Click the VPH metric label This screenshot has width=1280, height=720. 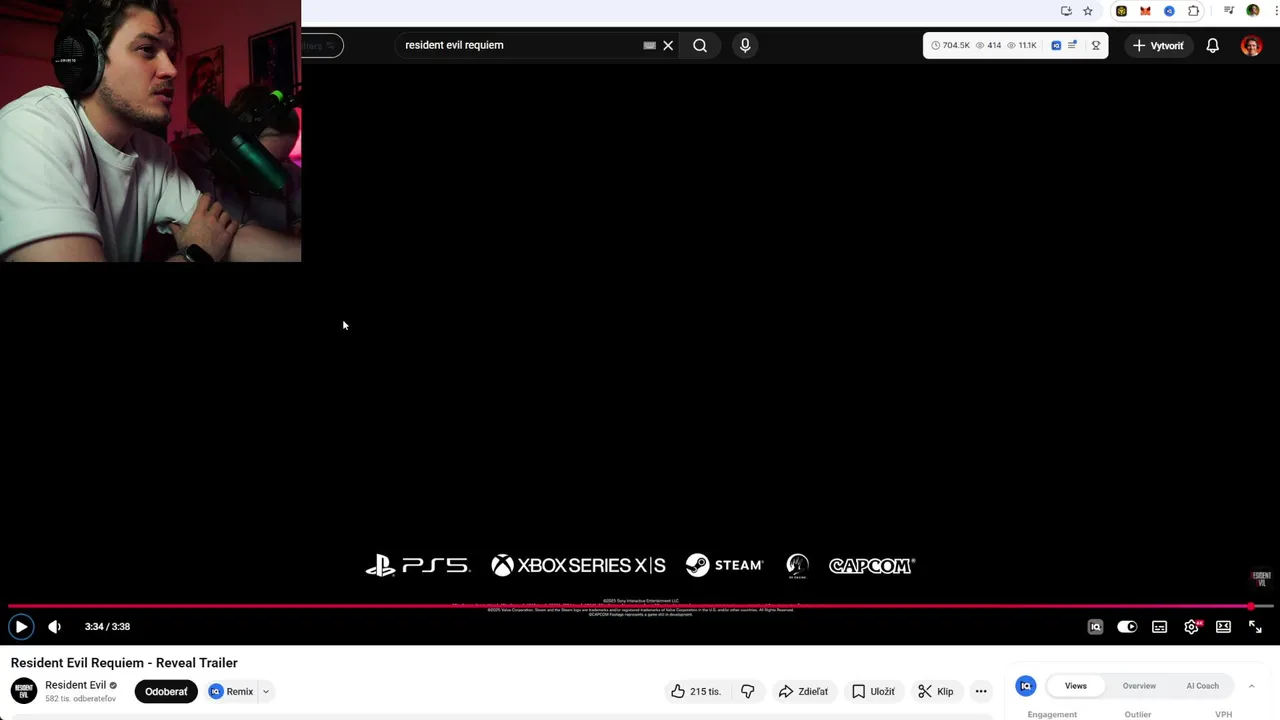click(x=1223, y=714)
